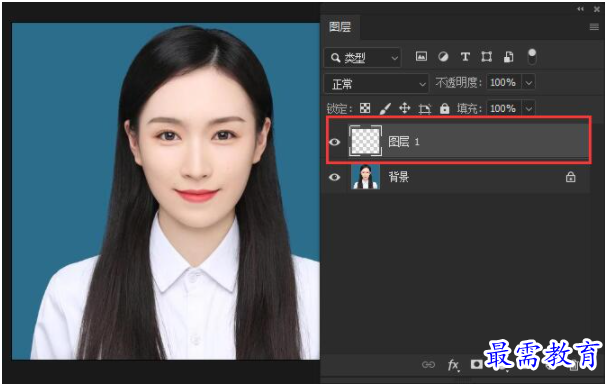Screen dimensions: 608x386
Task: Lock position move-arrows icon
Action: coord(405,108)
